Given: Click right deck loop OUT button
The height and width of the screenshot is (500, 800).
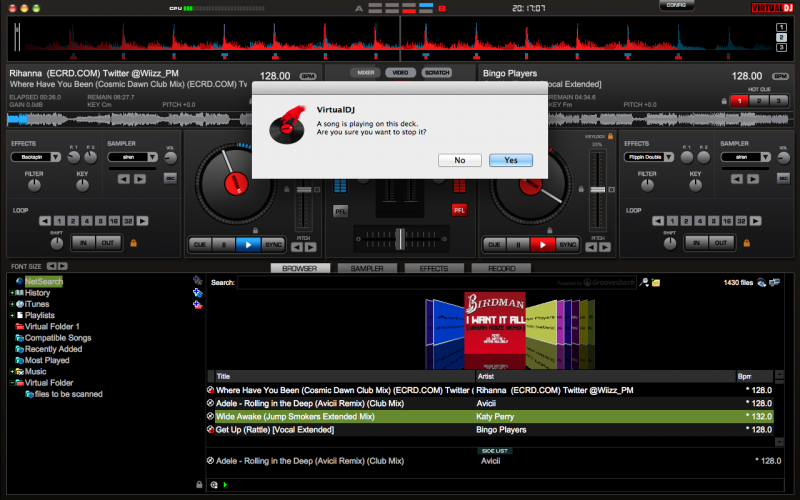Looking at the screenshot, I should pyautogui.click(x=720, y=243).
